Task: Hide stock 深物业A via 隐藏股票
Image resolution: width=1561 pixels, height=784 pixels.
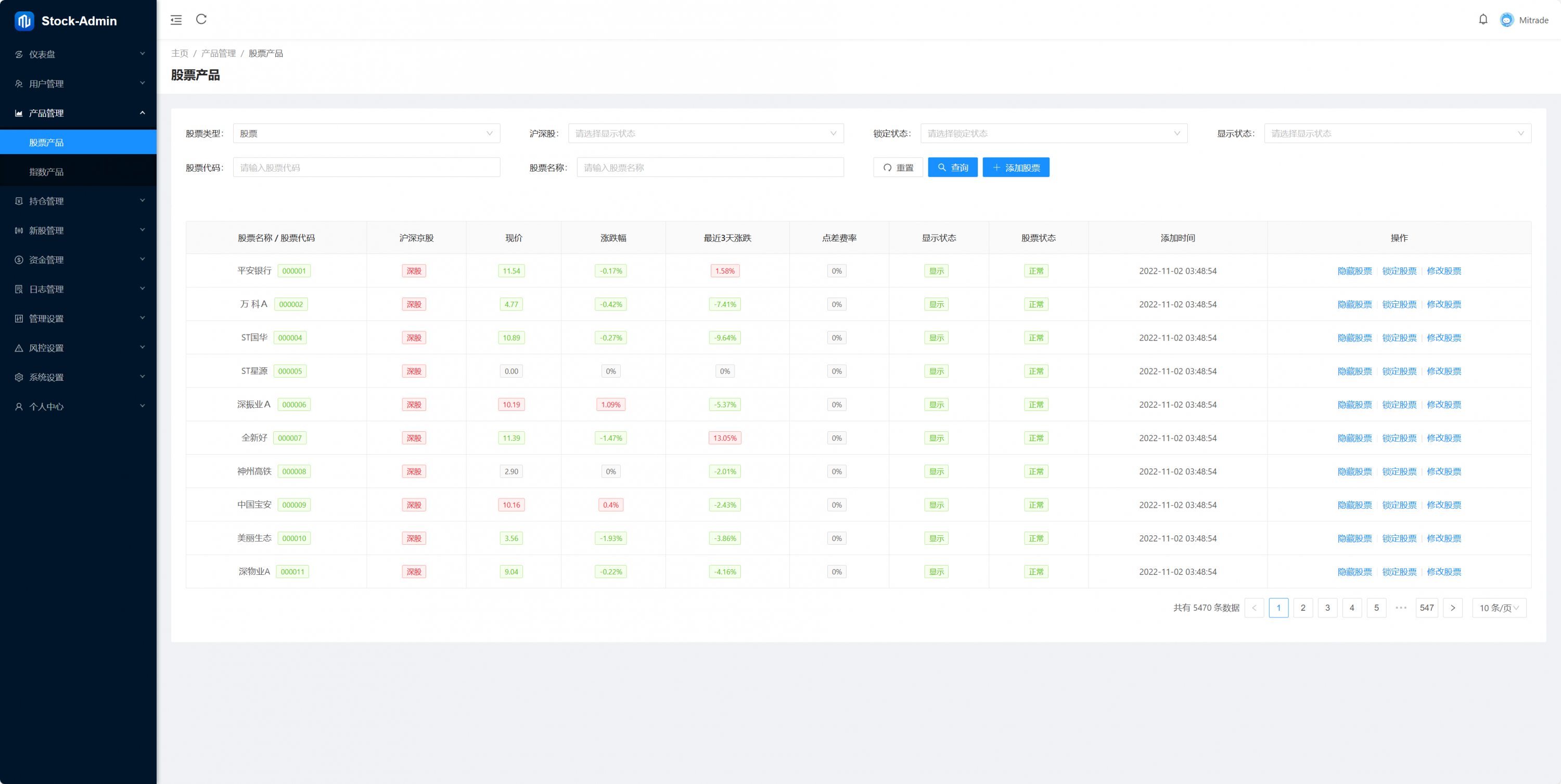Action: click(x=1354, y=572)
